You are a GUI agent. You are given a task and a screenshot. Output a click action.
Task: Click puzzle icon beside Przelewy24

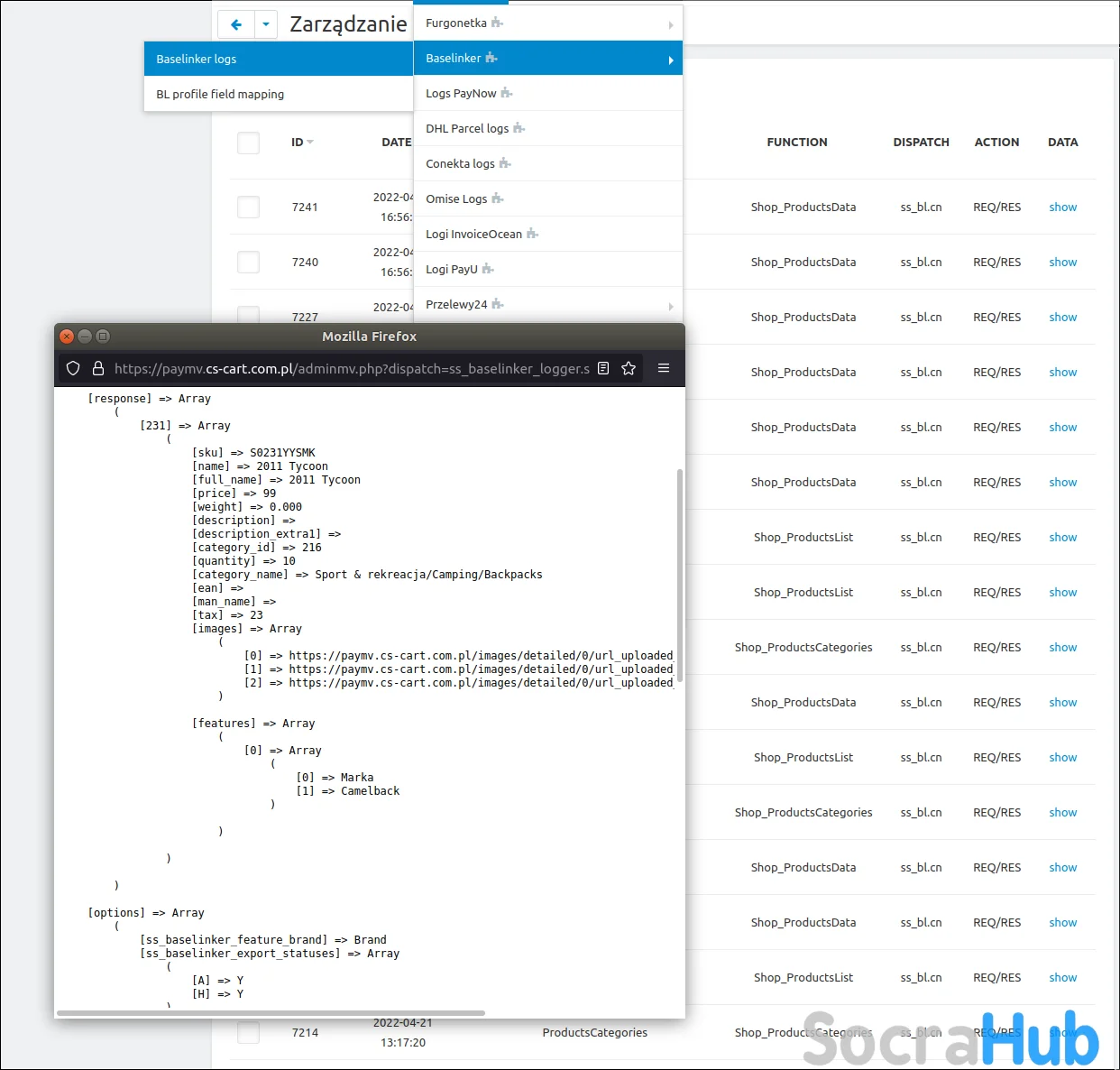[x=498, y=304]
